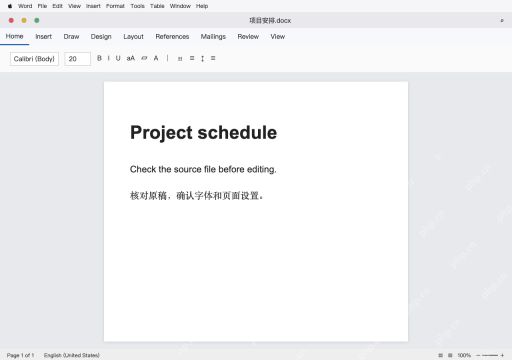Click the green full-screen window button
The image size is (512, 360).
click(x=37, y=20)
